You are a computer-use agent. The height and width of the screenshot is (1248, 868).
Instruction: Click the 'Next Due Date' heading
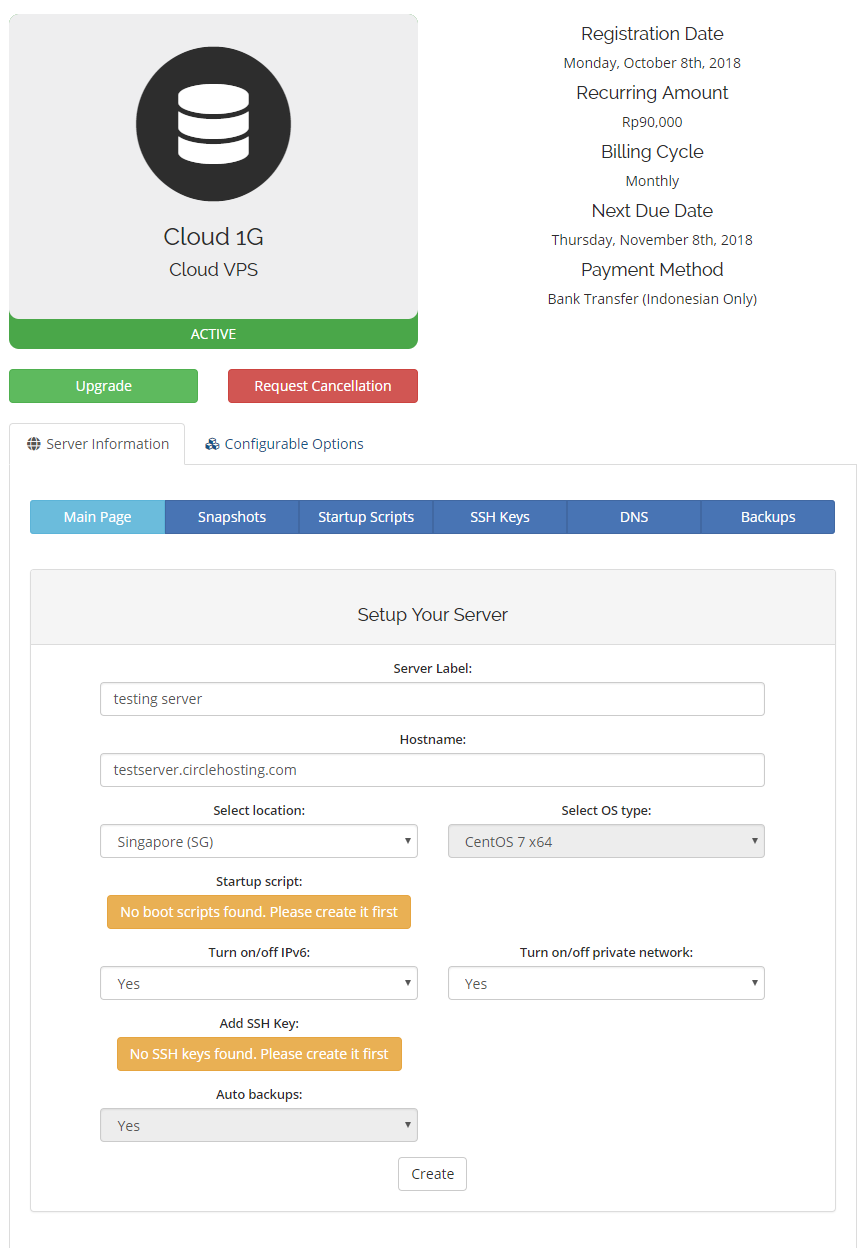pyautogui.click(x=652, y=211)
